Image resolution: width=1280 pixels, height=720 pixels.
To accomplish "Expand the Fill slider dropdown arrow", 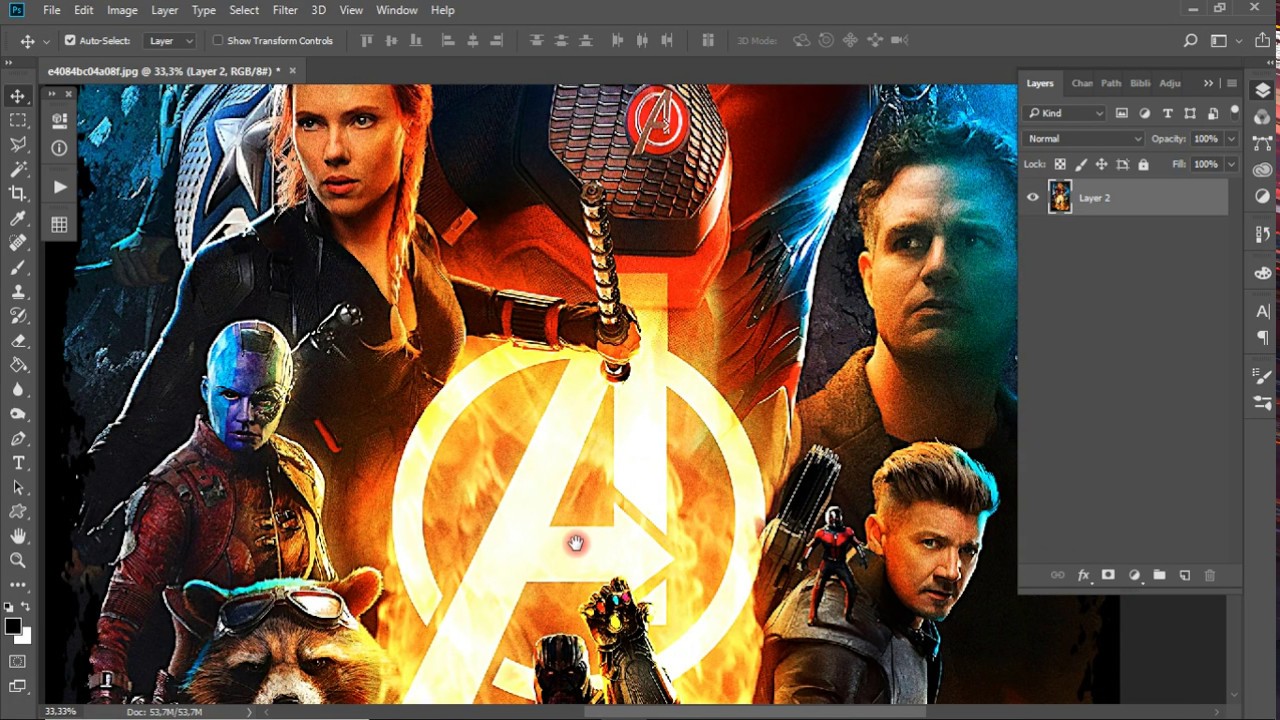I will point(1231,164).
